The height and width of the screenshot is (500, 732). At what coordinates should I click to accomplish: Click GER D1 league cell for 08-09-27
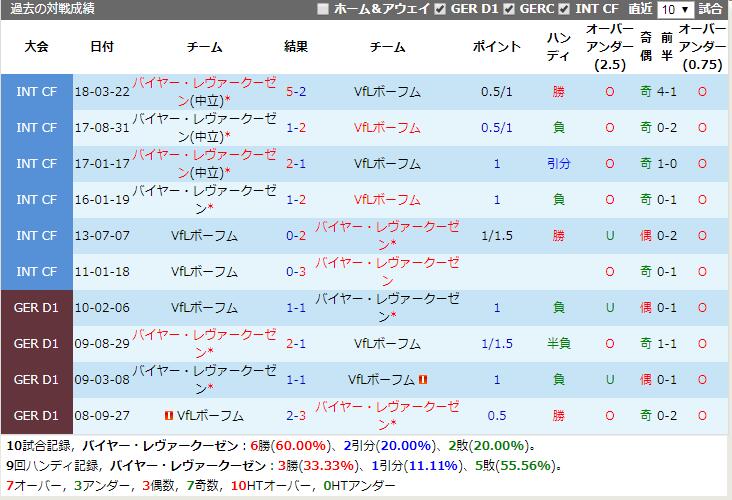click(x=36, y=415)
